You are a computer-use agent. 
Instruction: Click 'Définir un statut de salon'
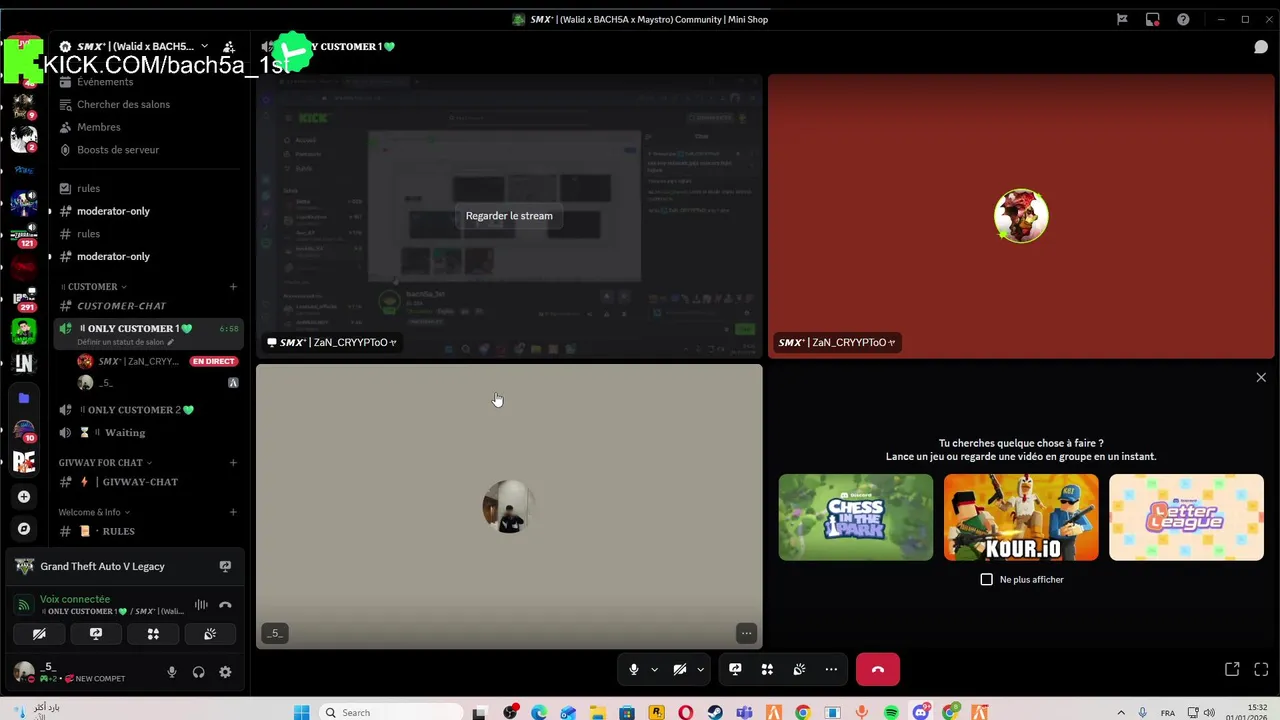125,342
